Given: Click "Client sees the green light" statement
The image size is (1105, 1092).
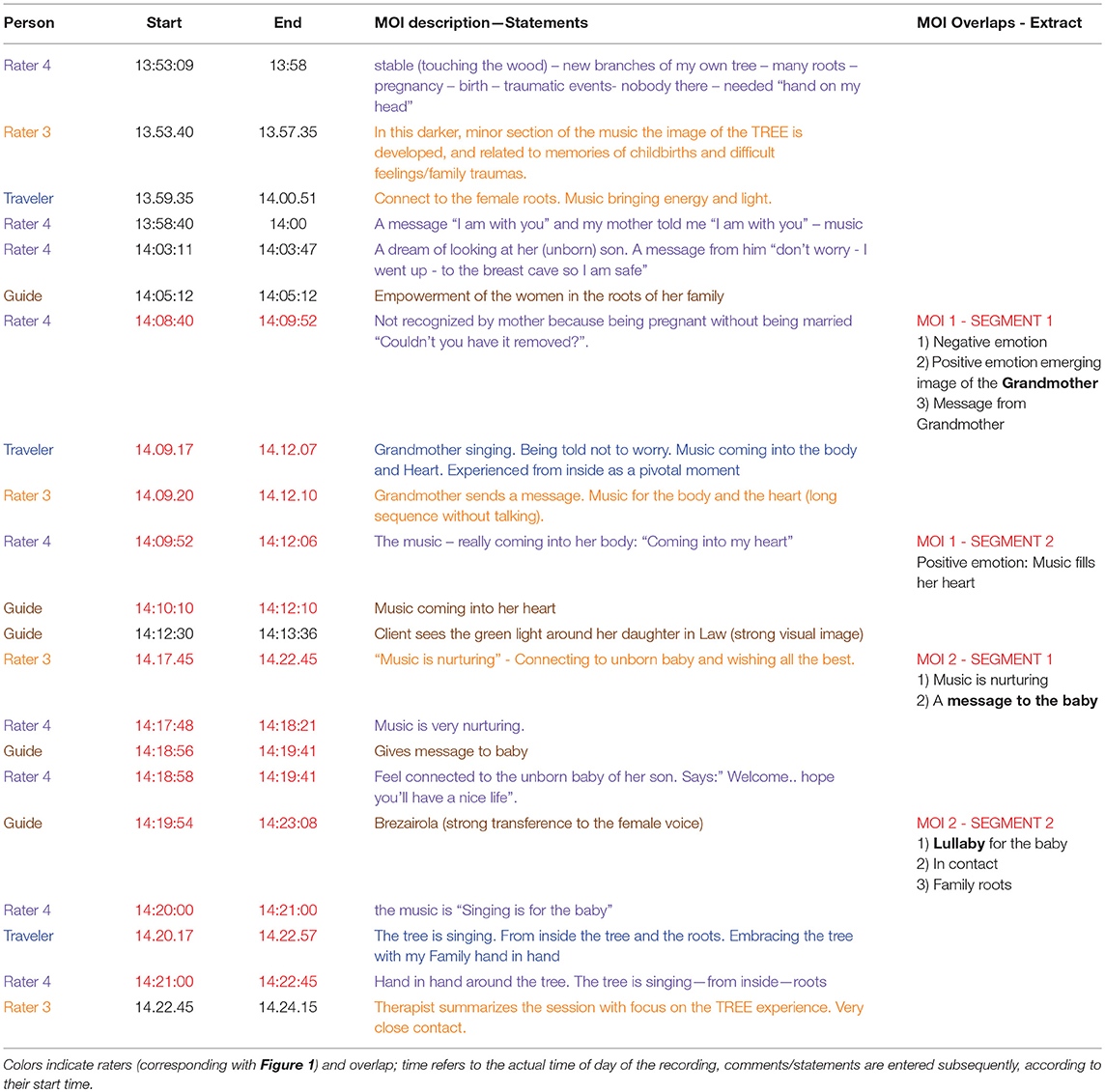Looking at the screenshot, I should pos(619,634).
